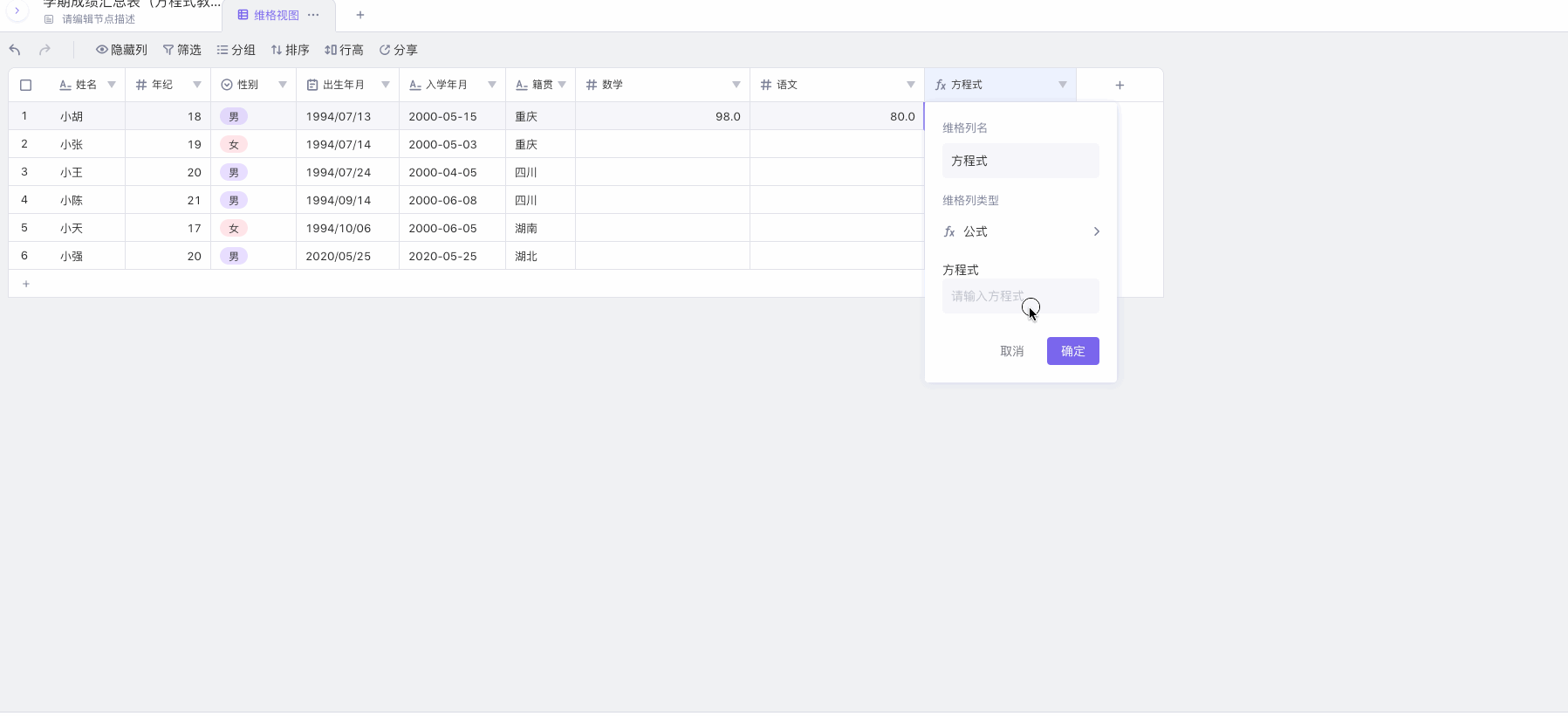Click the 女 tag in 小张 row
This screenshot has height=716, width=1568.
234,144
